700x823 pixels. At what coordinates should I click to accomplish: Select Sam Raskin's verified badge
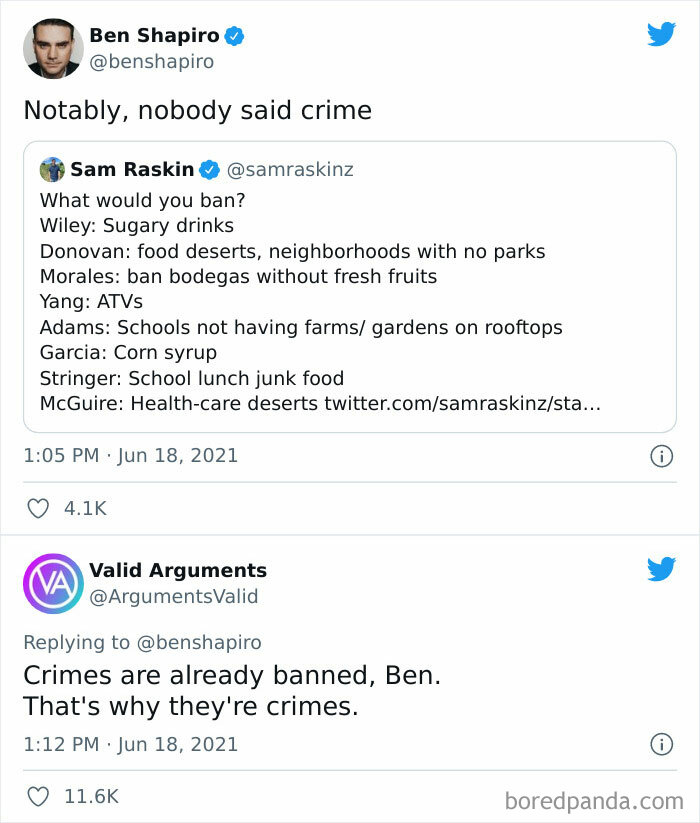click(x=209, y=169)
